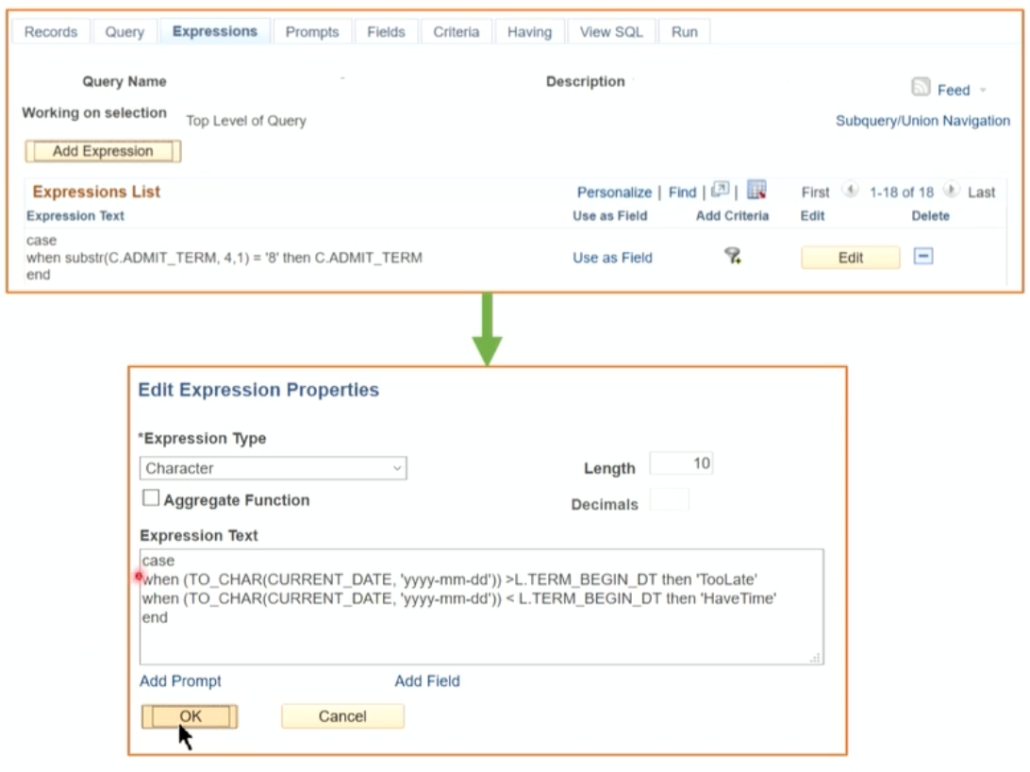Cancel the Edit Expression Properties dialog
The image size is (1030, 772).
(x=342, y=716)
